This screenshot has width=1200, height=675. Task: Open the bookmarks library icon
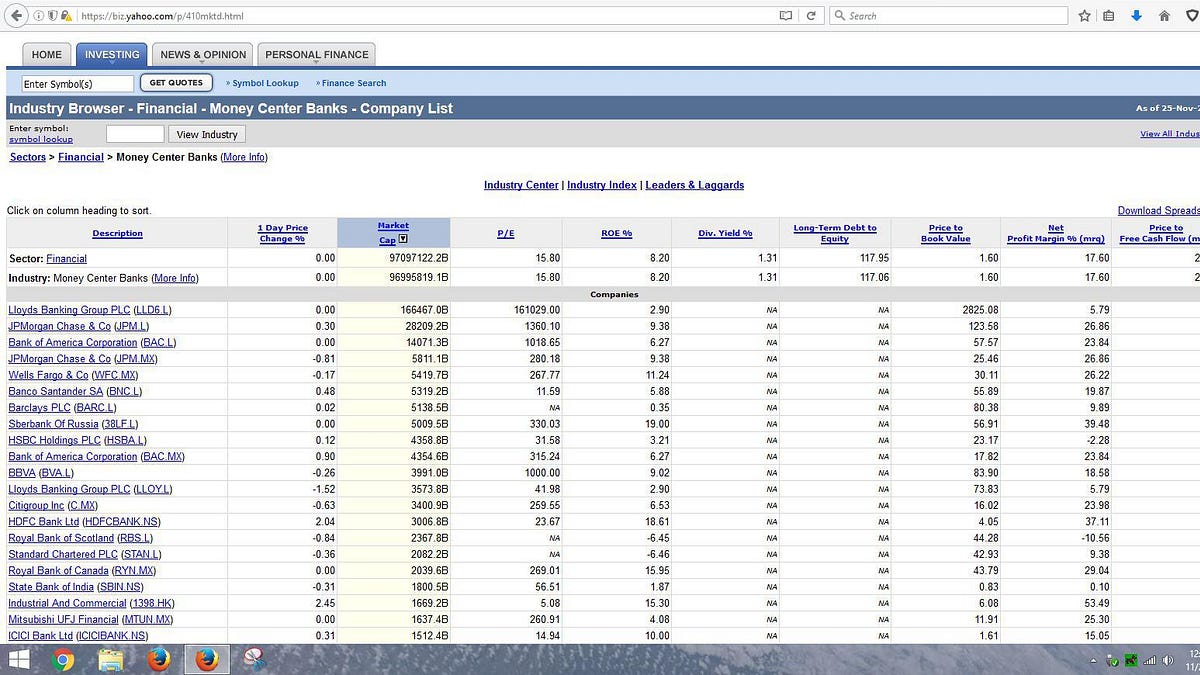(x=1109, y=16)
